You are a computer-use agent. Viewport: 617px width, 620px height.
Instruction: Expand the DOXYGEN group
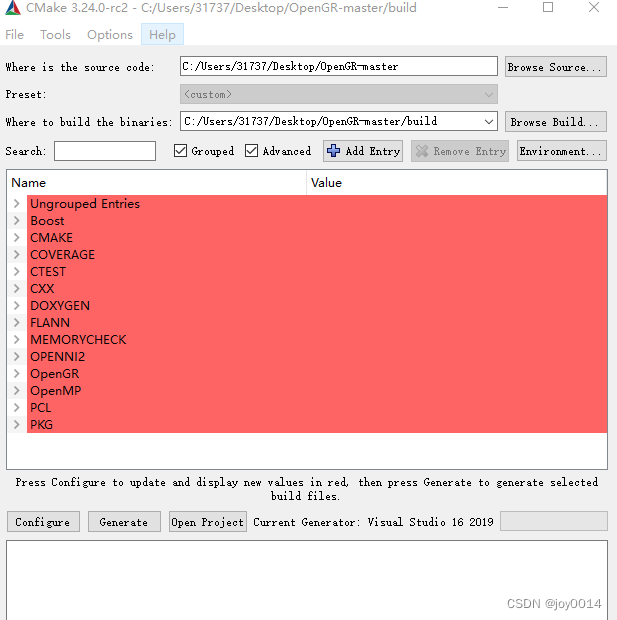point(17,306)
